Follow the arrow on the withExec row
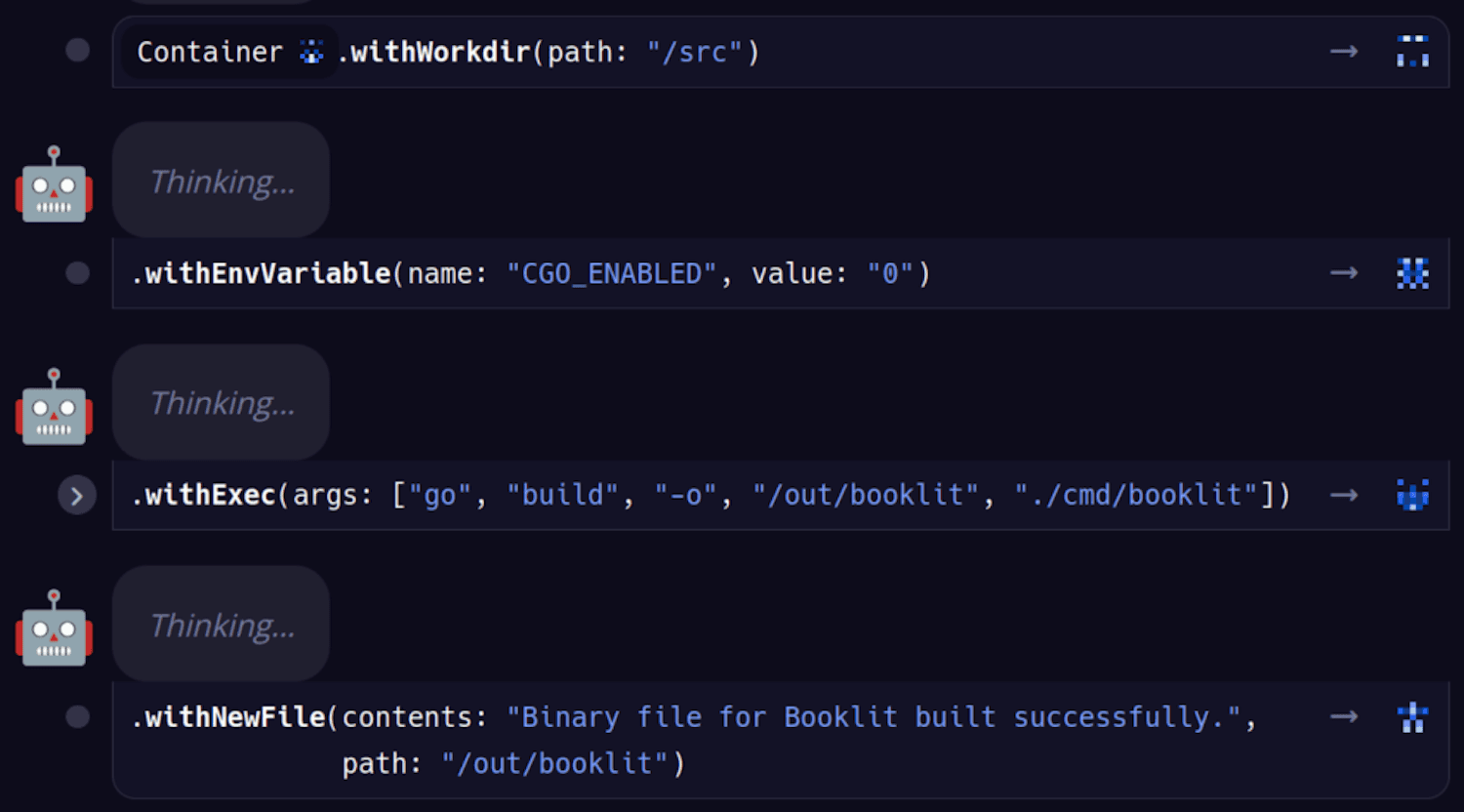1464x812 pixels. click(x=1344, y=495)
